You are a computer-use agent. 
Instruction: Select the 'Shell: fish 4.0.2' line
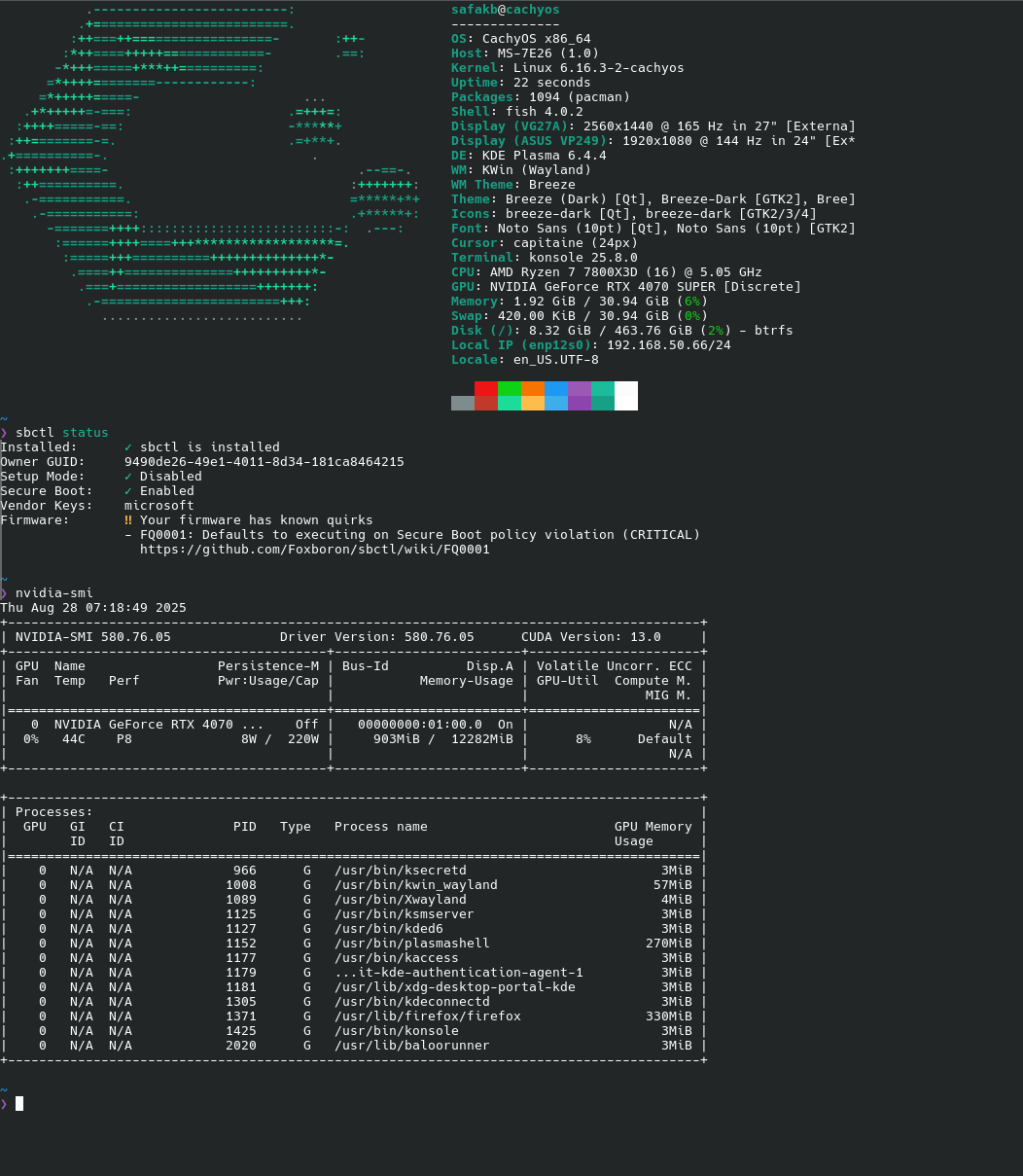(517, 112)
